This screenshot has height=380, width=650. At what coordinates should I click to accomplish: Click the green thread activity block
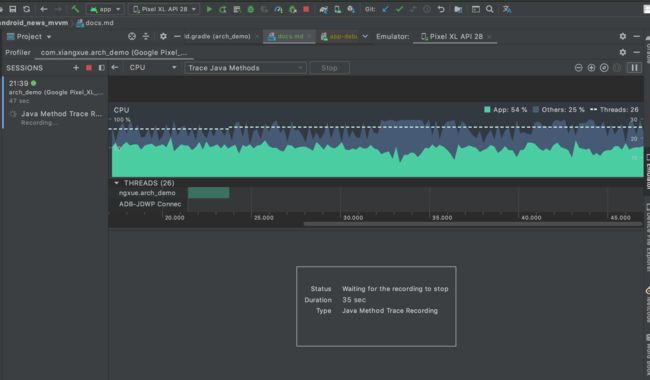pyautogui.click(x=209, y=192)
